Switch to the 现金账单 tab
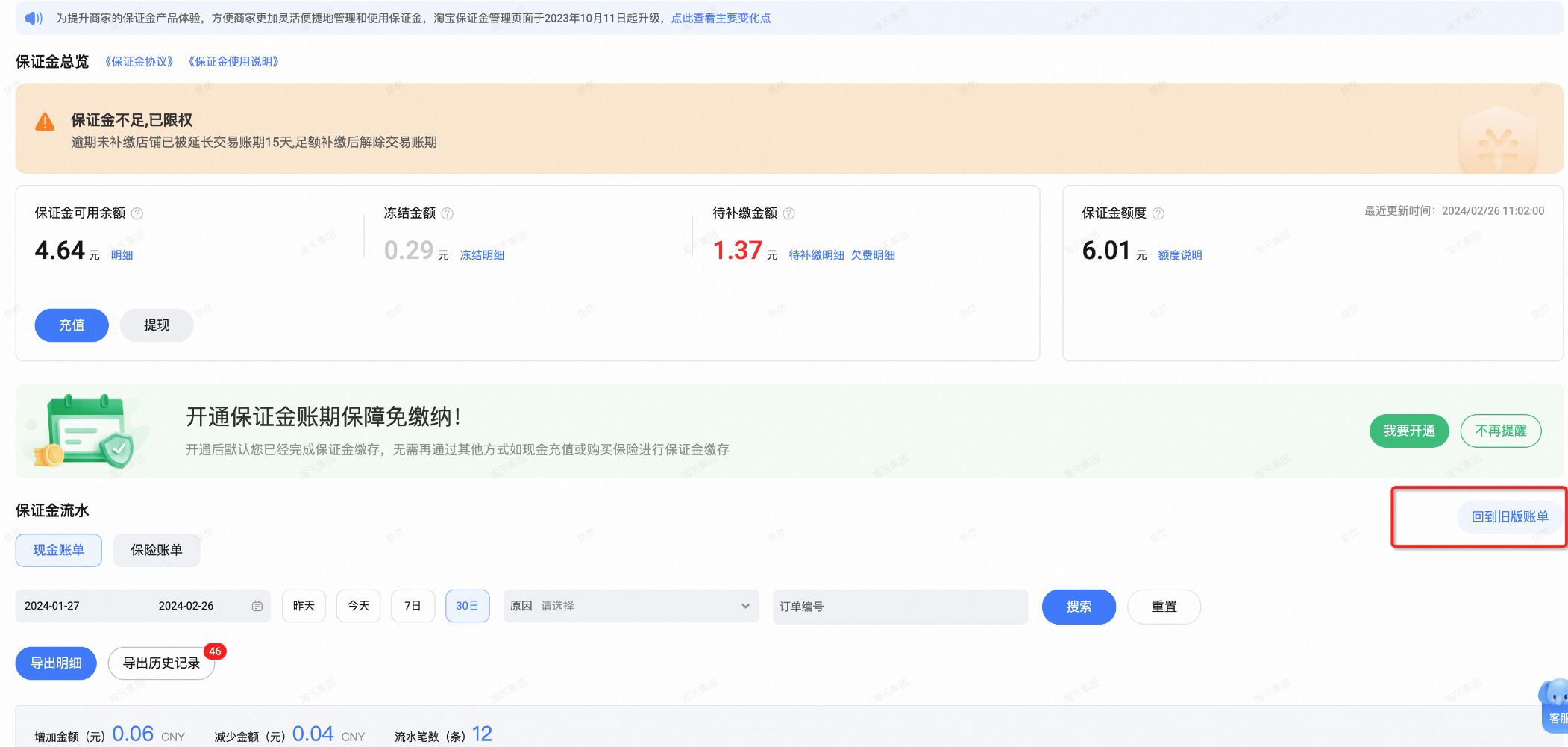The image size is (1568, 747). 59,550
